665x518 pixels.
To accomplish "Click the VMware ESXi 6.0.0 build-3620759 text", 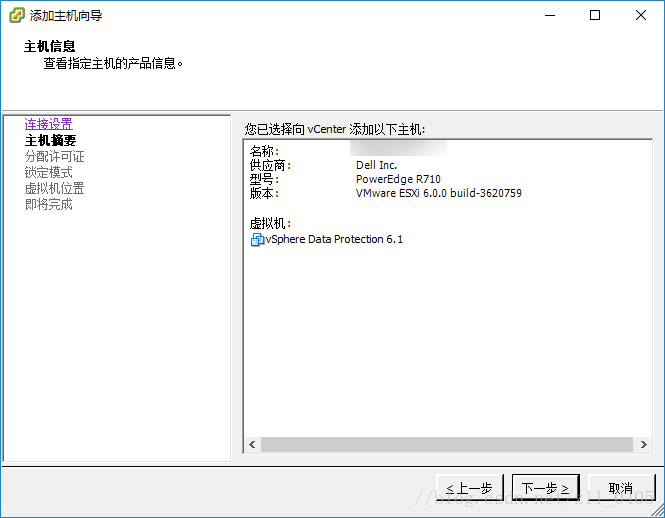I will click(x=439, y=193).
